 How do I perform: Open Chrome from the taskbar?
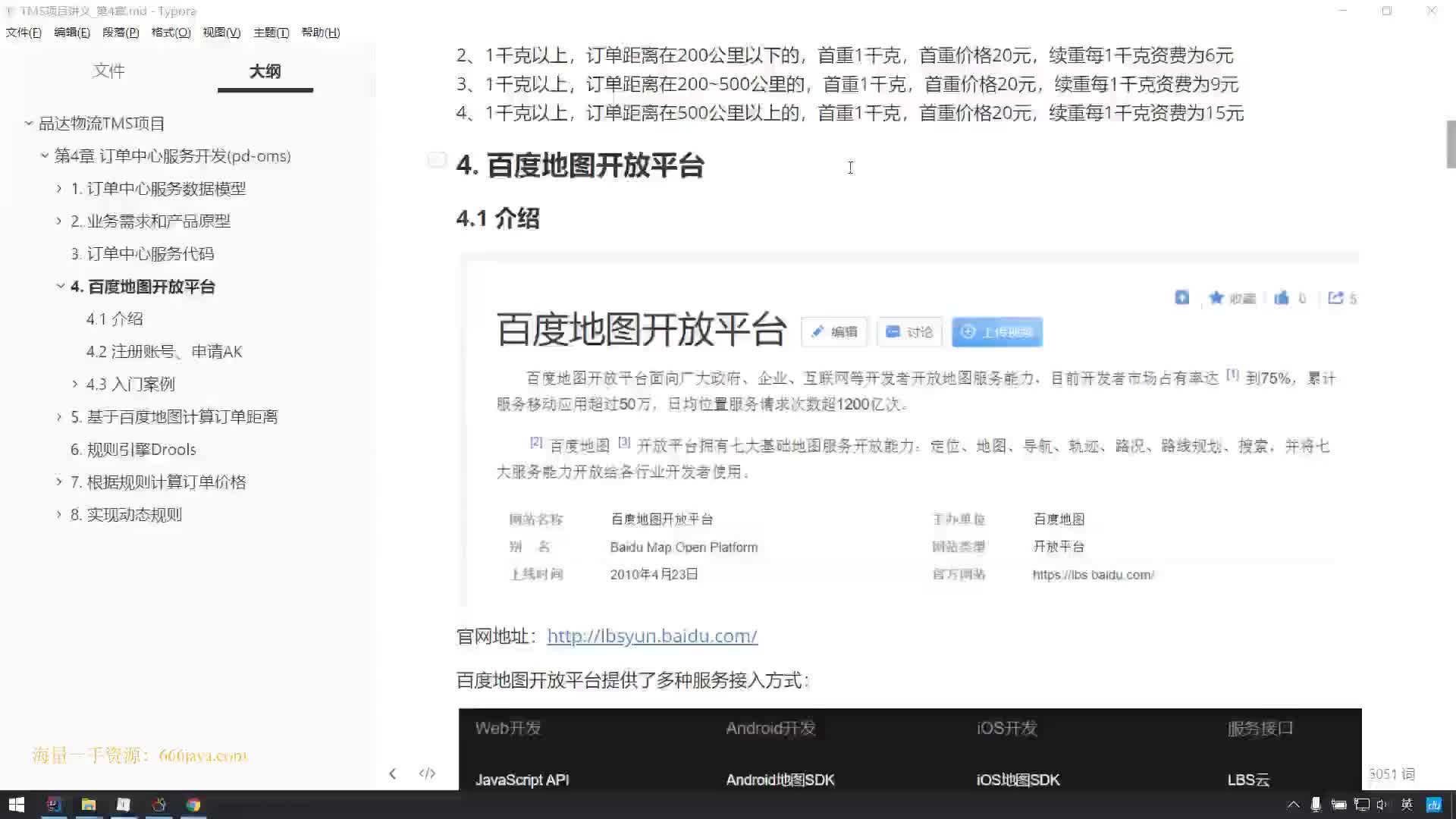(x=193, y=805)
